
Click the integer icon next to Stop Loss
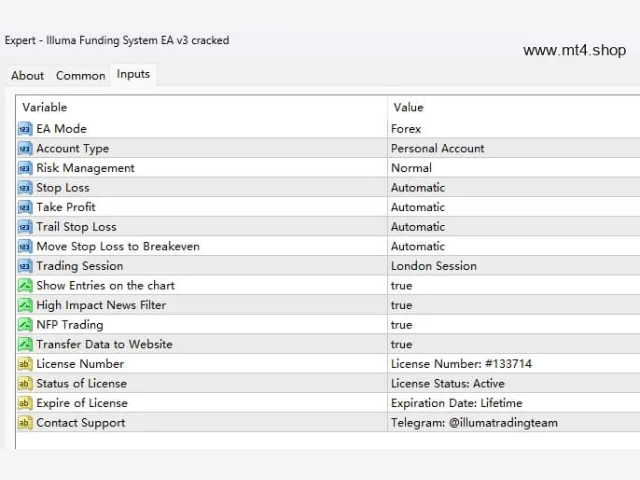25,188
